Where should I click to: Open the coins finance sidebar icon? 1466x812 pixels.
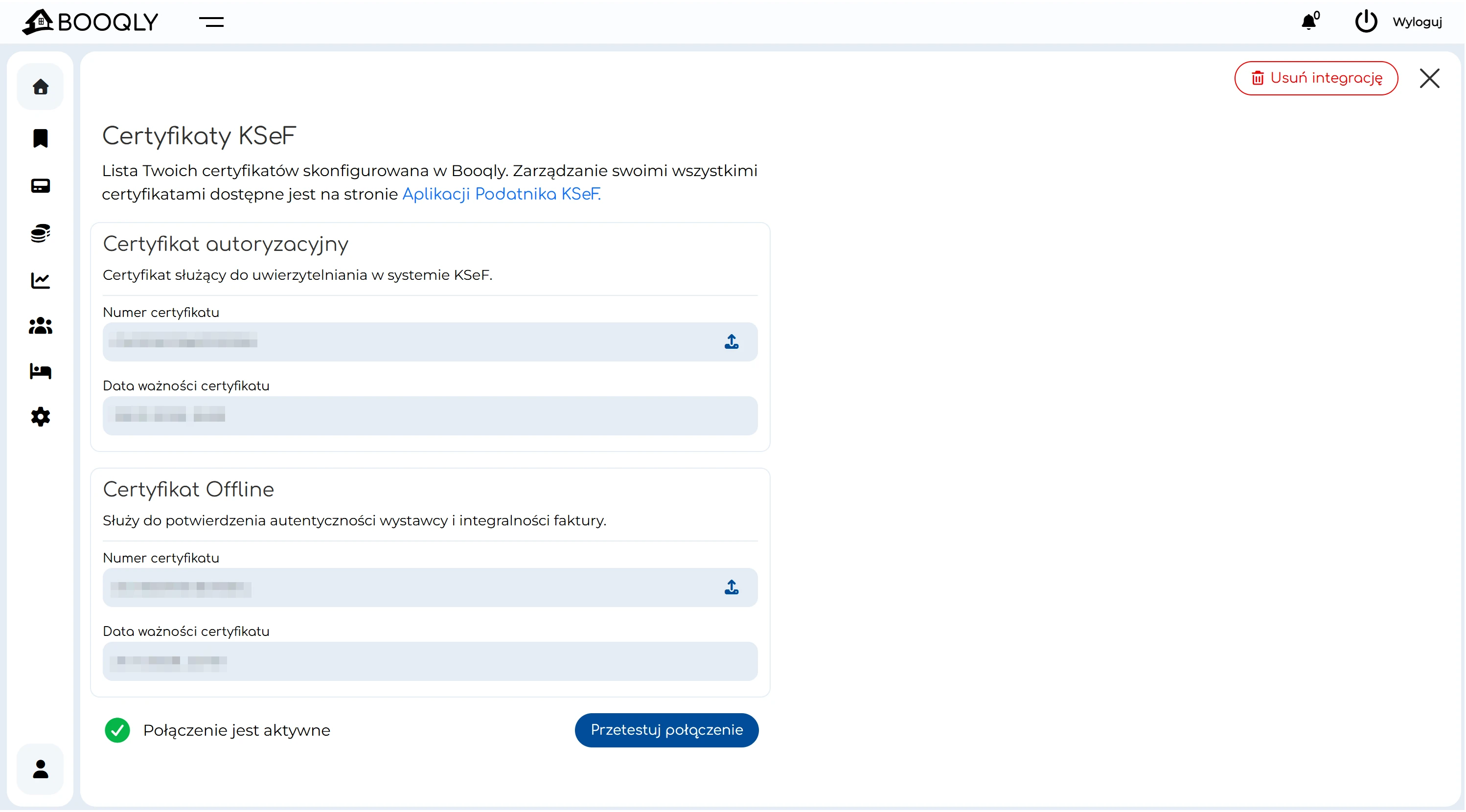pyautogui.click(x=41, y=233)
